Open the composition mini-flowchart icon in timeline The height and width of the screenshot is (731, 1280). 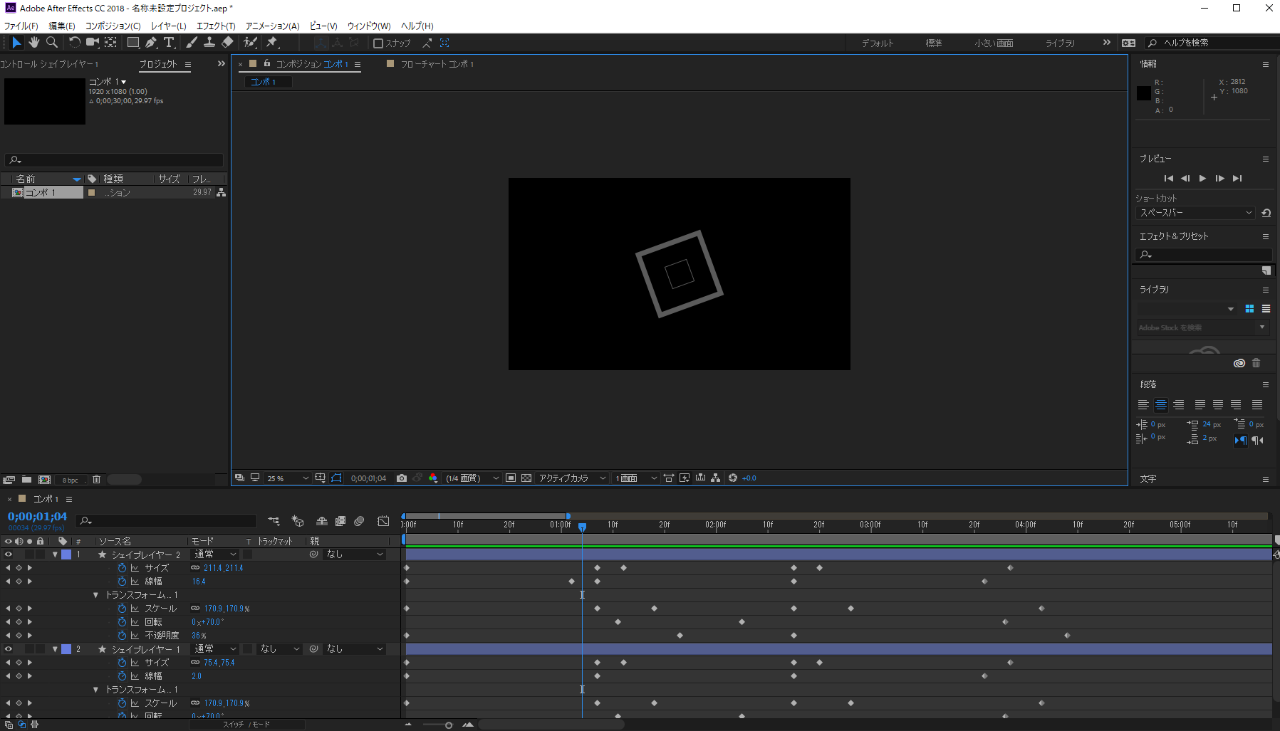[274, 521]
